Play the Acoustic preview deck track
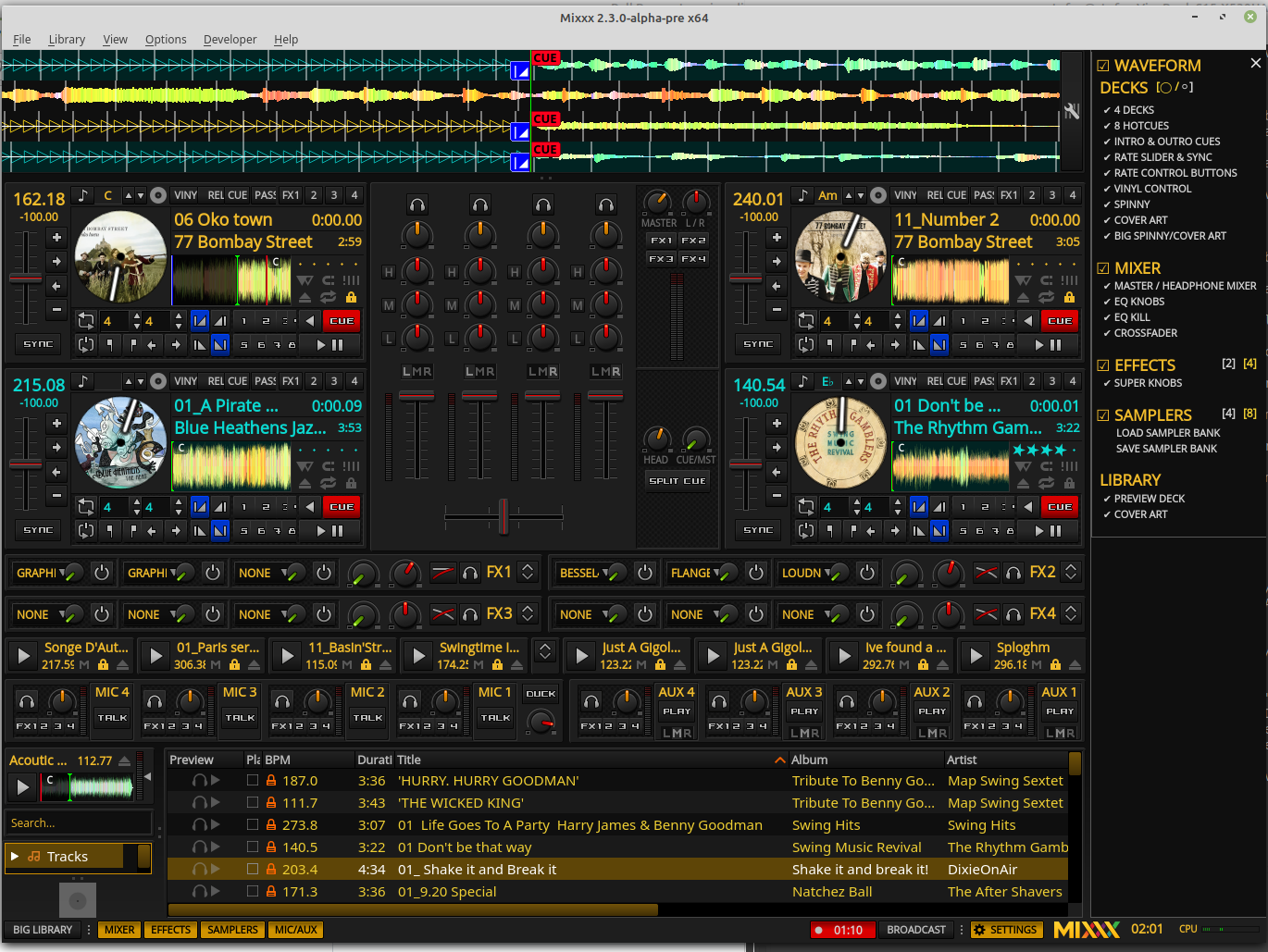Viewport: 1268px width, 952px height. (x=23, y=787)
